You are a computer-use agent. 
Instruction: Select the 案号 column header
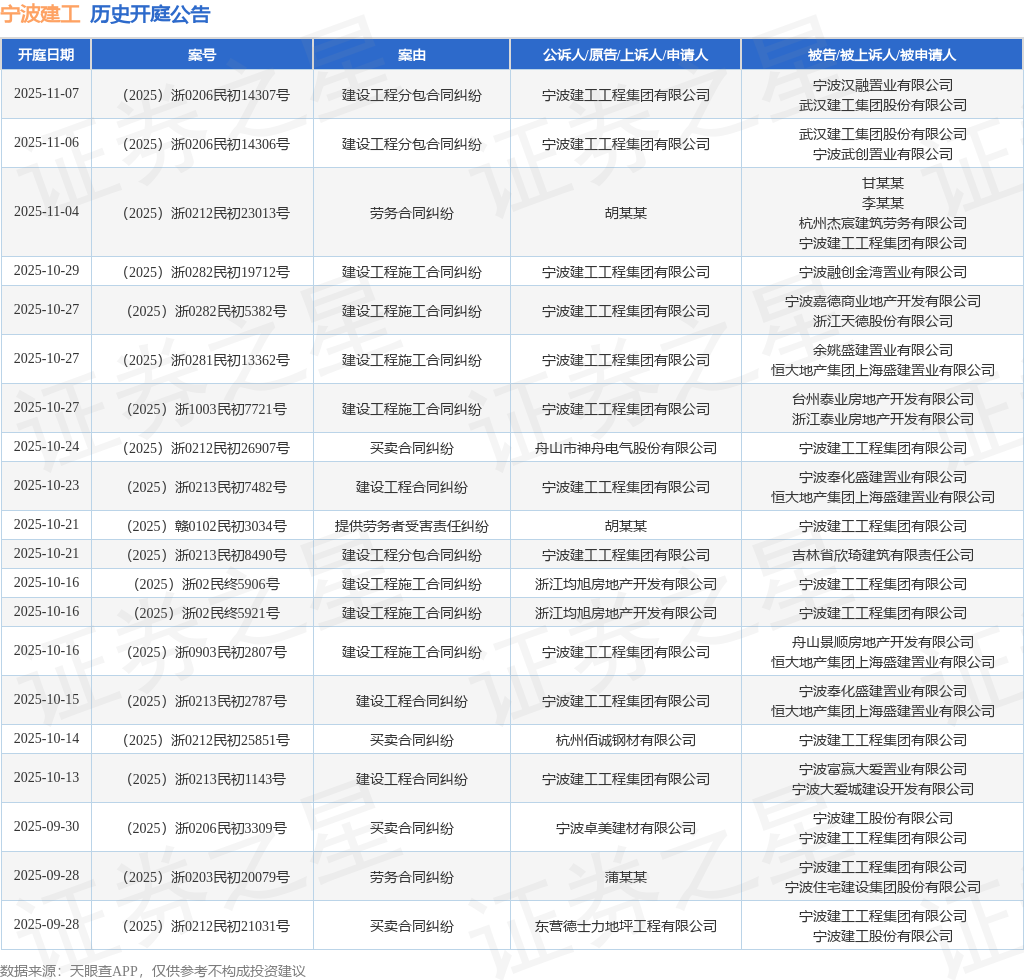coord(202,55)
